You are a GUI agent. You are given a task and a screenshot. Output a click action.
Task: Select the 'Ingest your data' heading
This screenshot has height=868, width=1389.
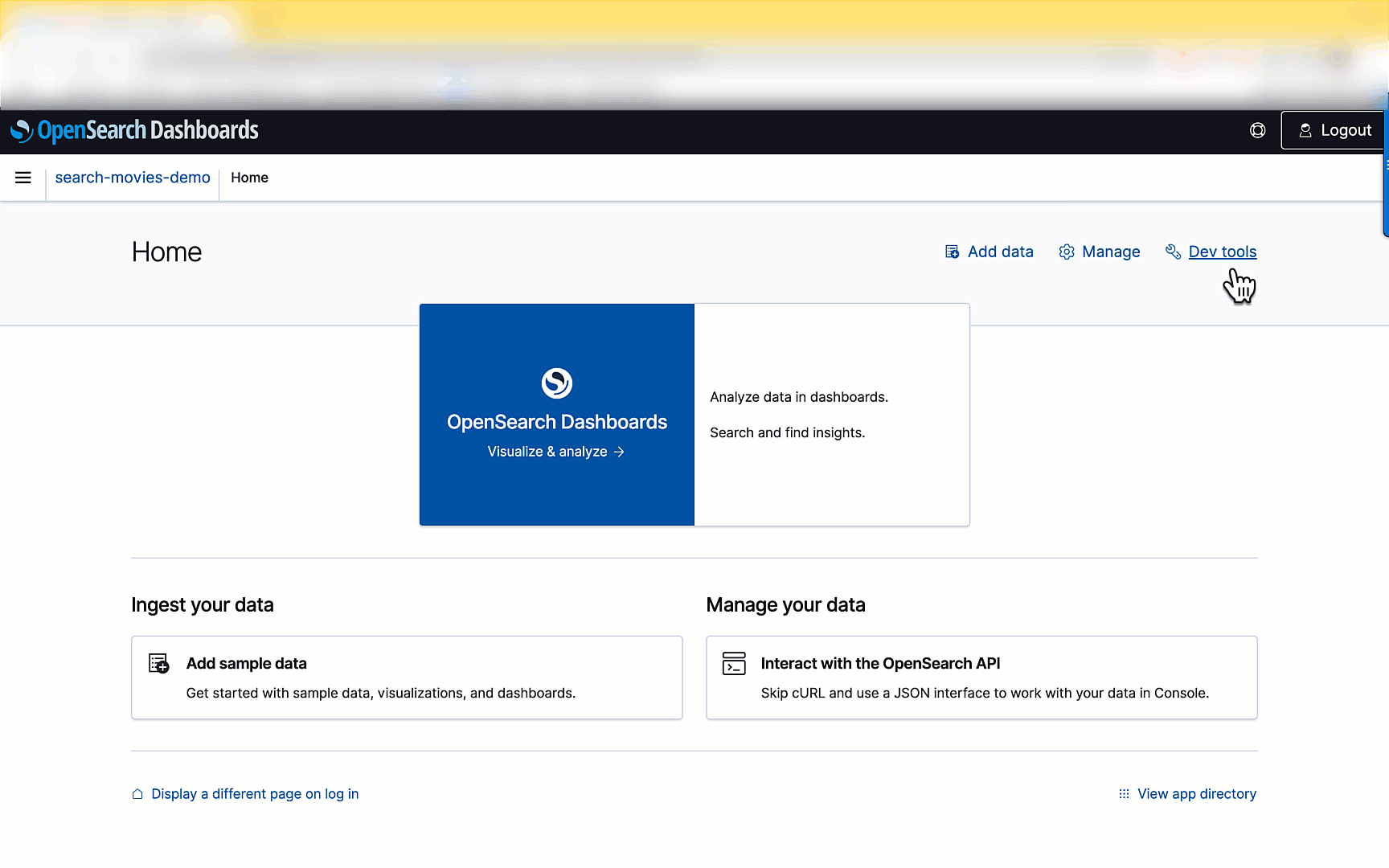click(203, 605)
